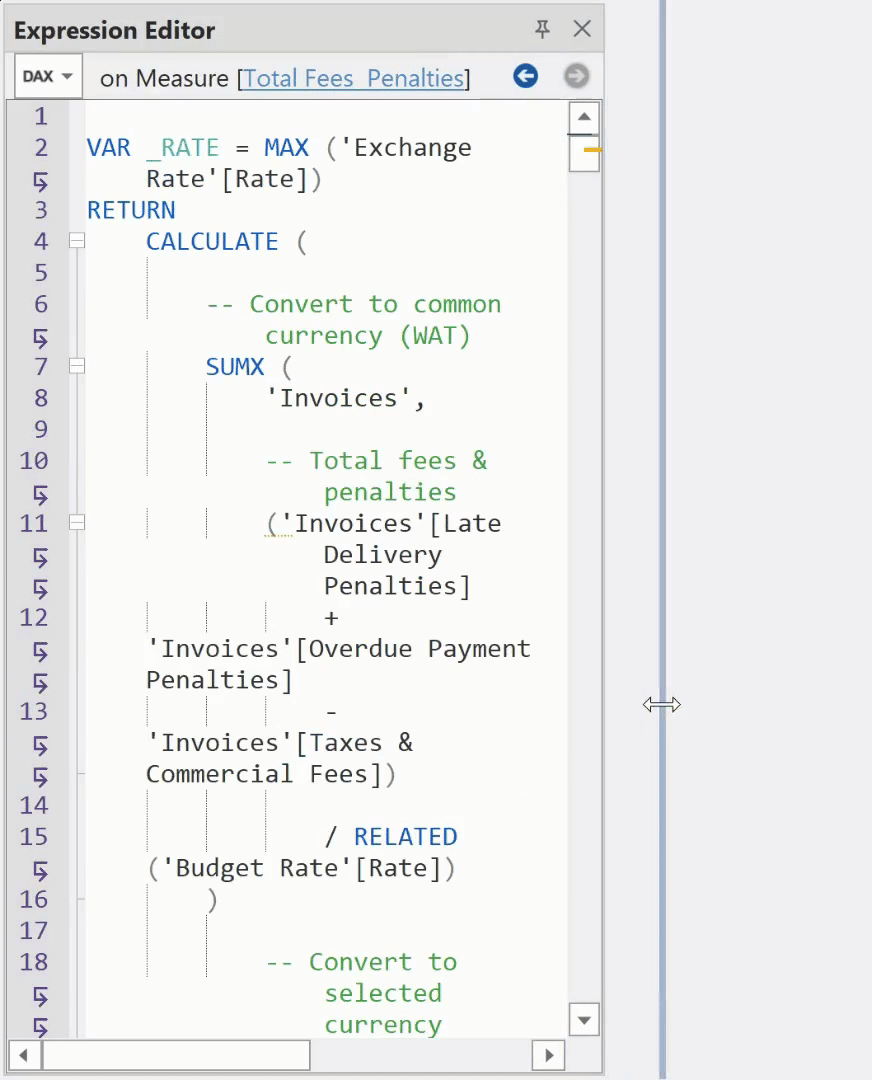872x1080 pixels.
Task: Click the RELATED function on line 15
Action: point(406,837)
